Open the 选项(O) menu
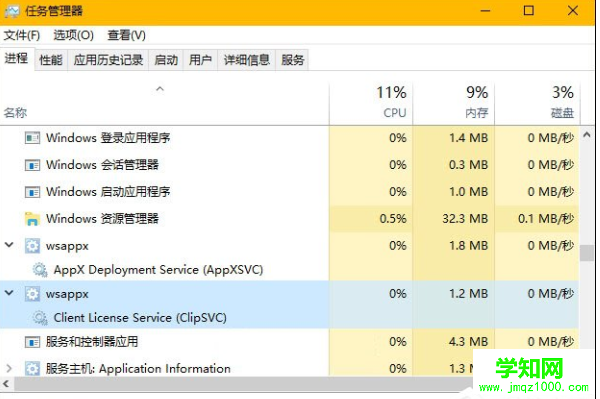 click(73, 35)
